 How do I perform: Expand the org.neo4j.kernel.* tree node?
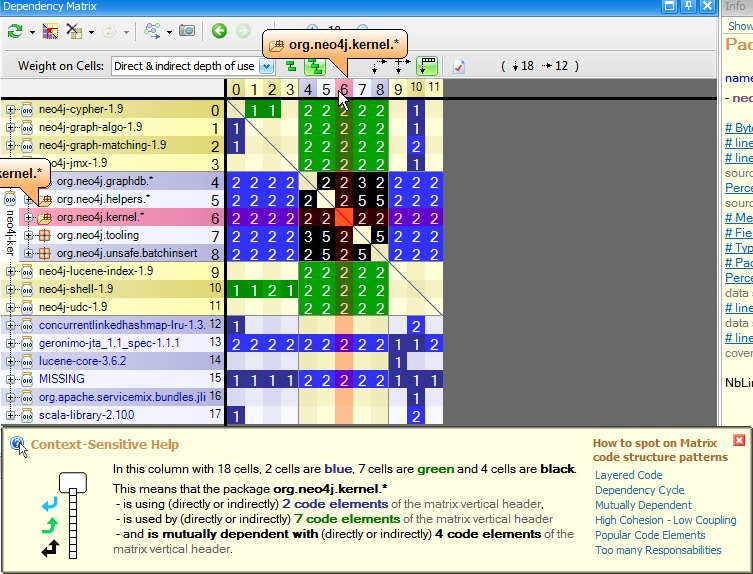tap(28, 218)
